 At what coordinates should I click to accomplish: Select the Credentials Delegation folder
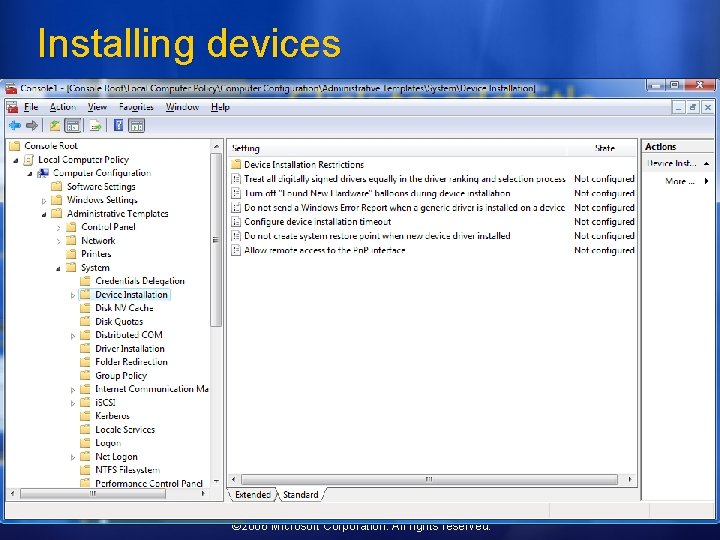[140, 281]
